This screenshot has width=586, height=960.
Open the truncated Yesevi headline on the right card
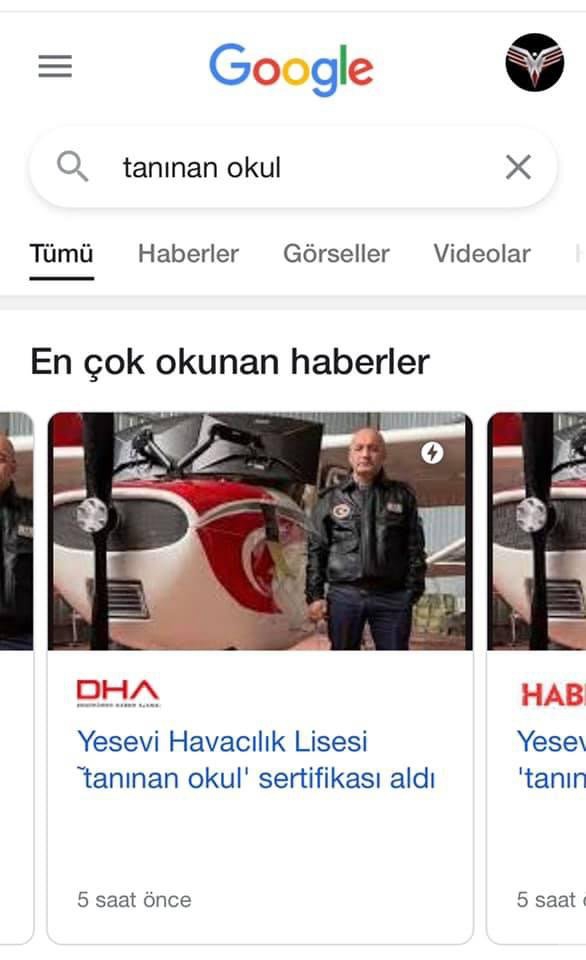[551, 760]
